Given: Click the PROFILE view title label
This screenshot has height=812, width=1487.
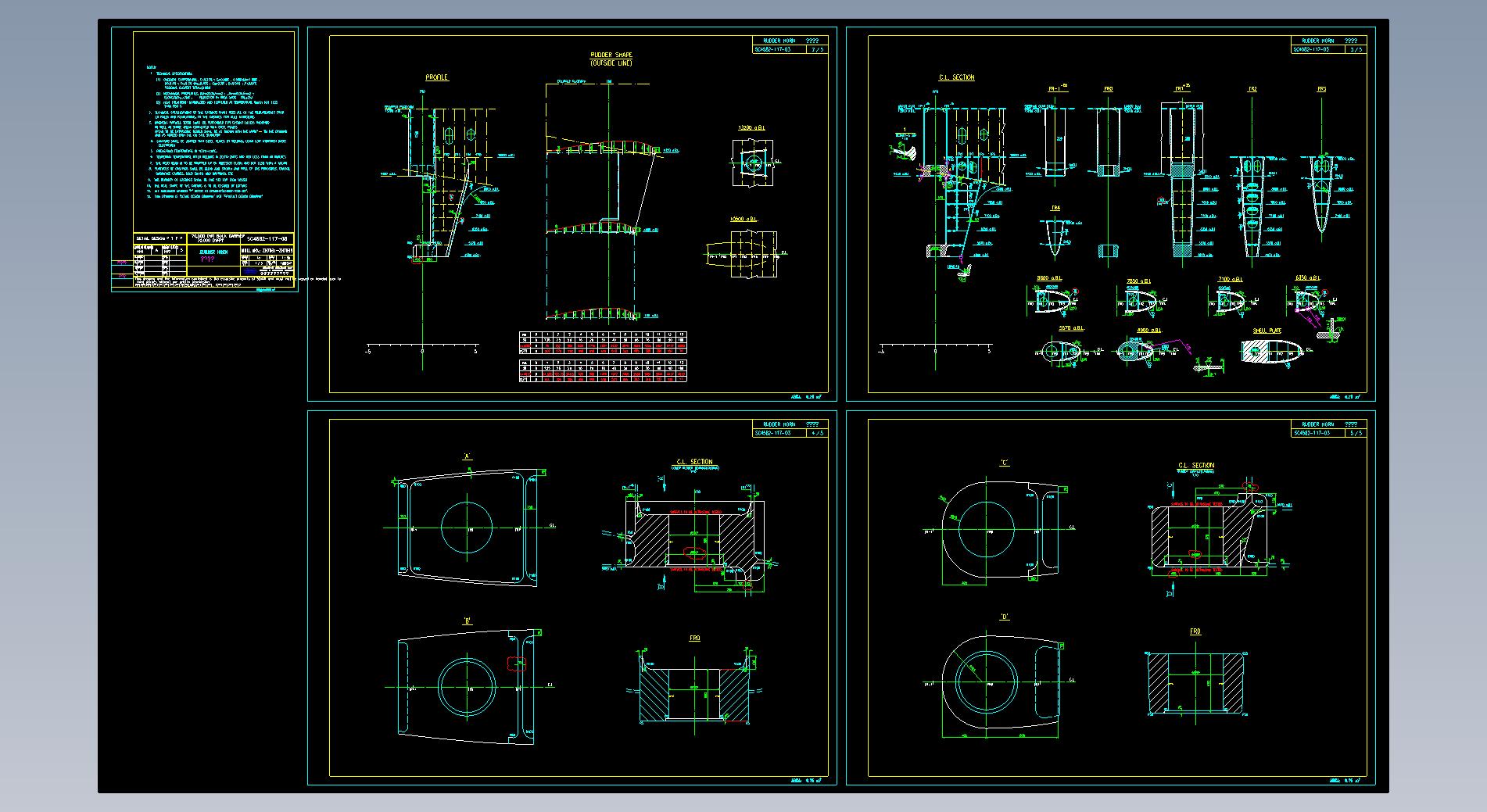Looking at the screenshot, I should point(436,78).
